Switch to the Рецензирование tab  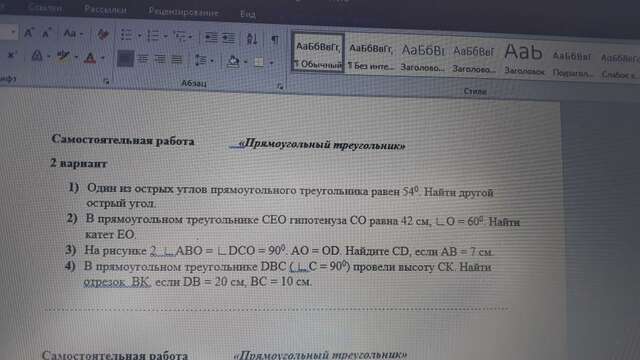(183, 12)
